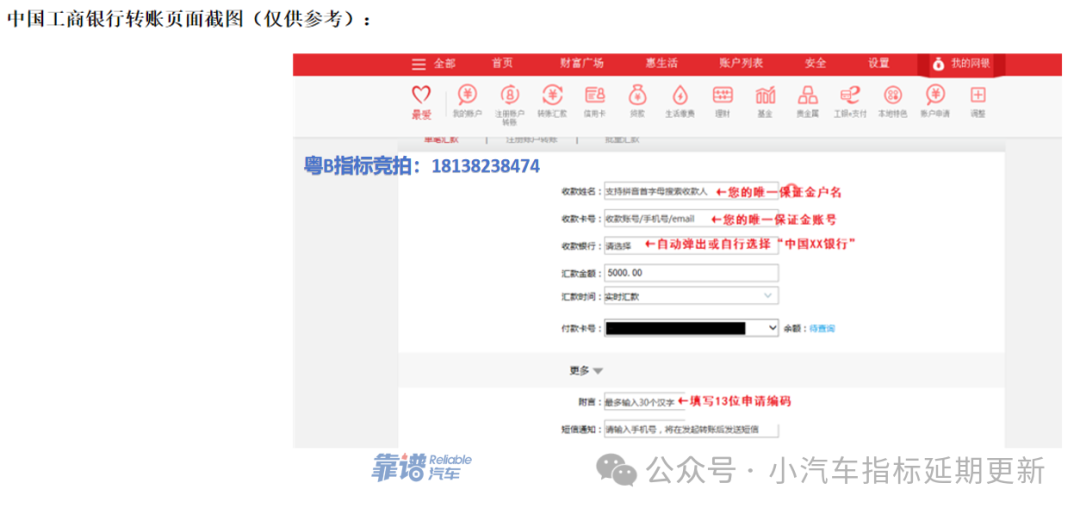Open 账户列表 in the red navigation bar
The image size is (1080, 514).
[740, 63]
